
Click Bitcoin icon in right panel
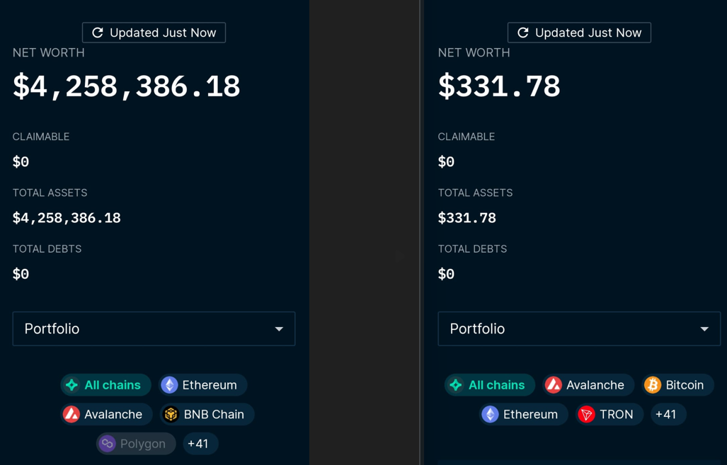point(653,385)
